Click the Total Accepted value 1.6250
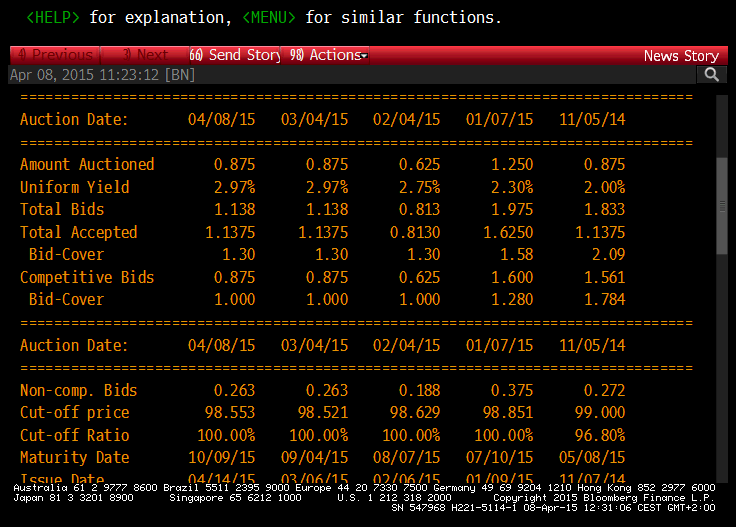736x527 pixels. click(x=508, y=232)
